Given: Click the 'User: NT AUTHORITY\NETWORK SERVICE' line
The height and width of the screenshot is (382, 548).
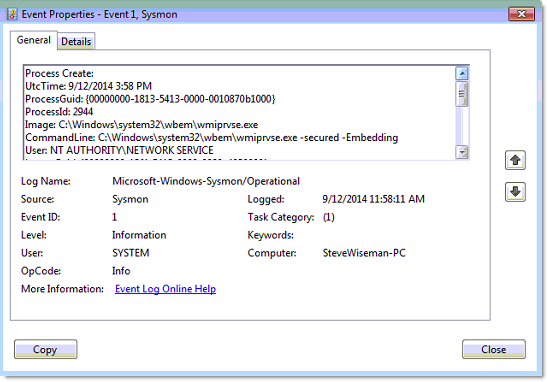Looking at the screenshot, I should click(119, 150).
